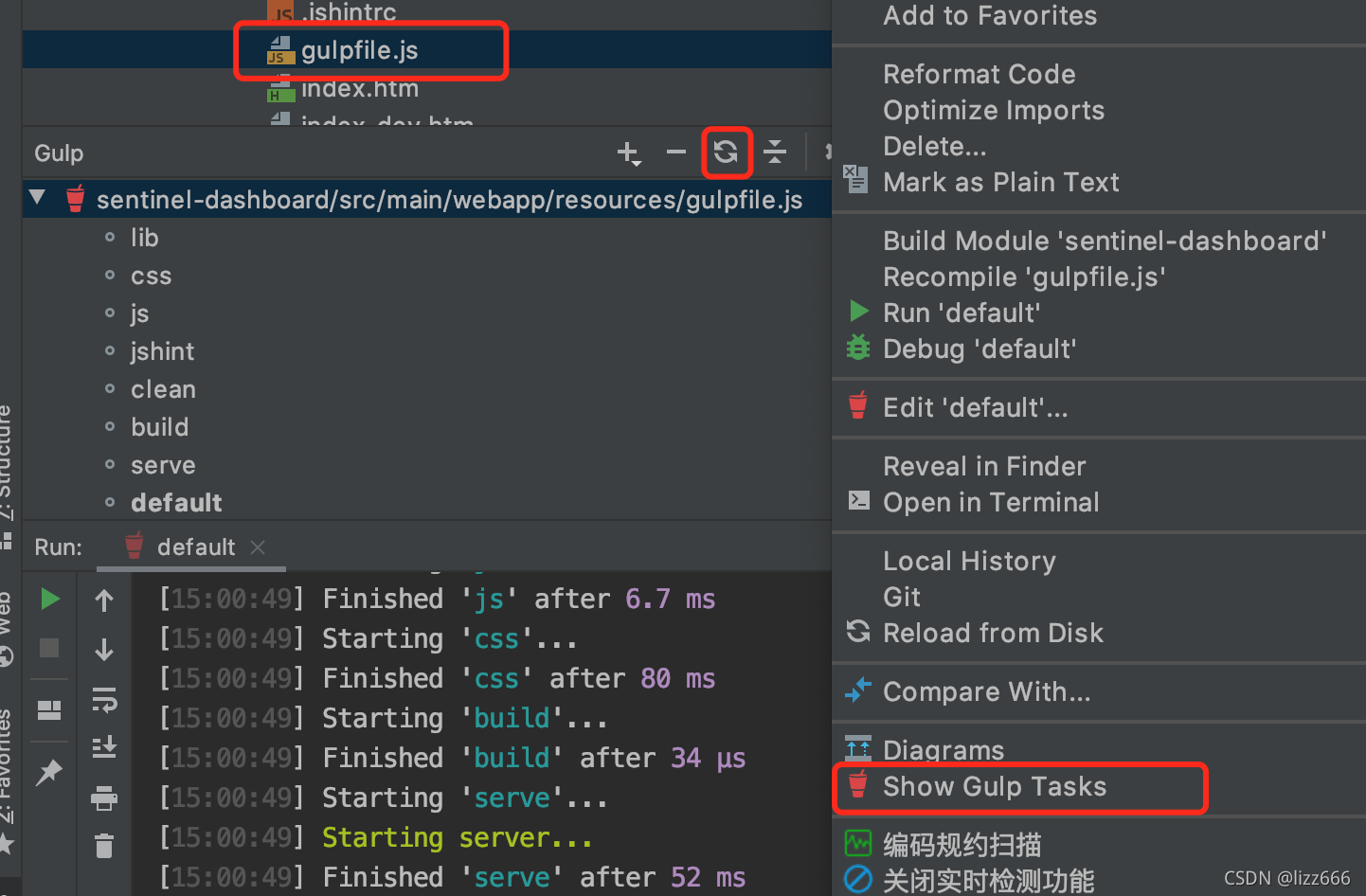Rerun the default task via green play icon
This screenshot has width=1366, height=896.
point(49,599)
